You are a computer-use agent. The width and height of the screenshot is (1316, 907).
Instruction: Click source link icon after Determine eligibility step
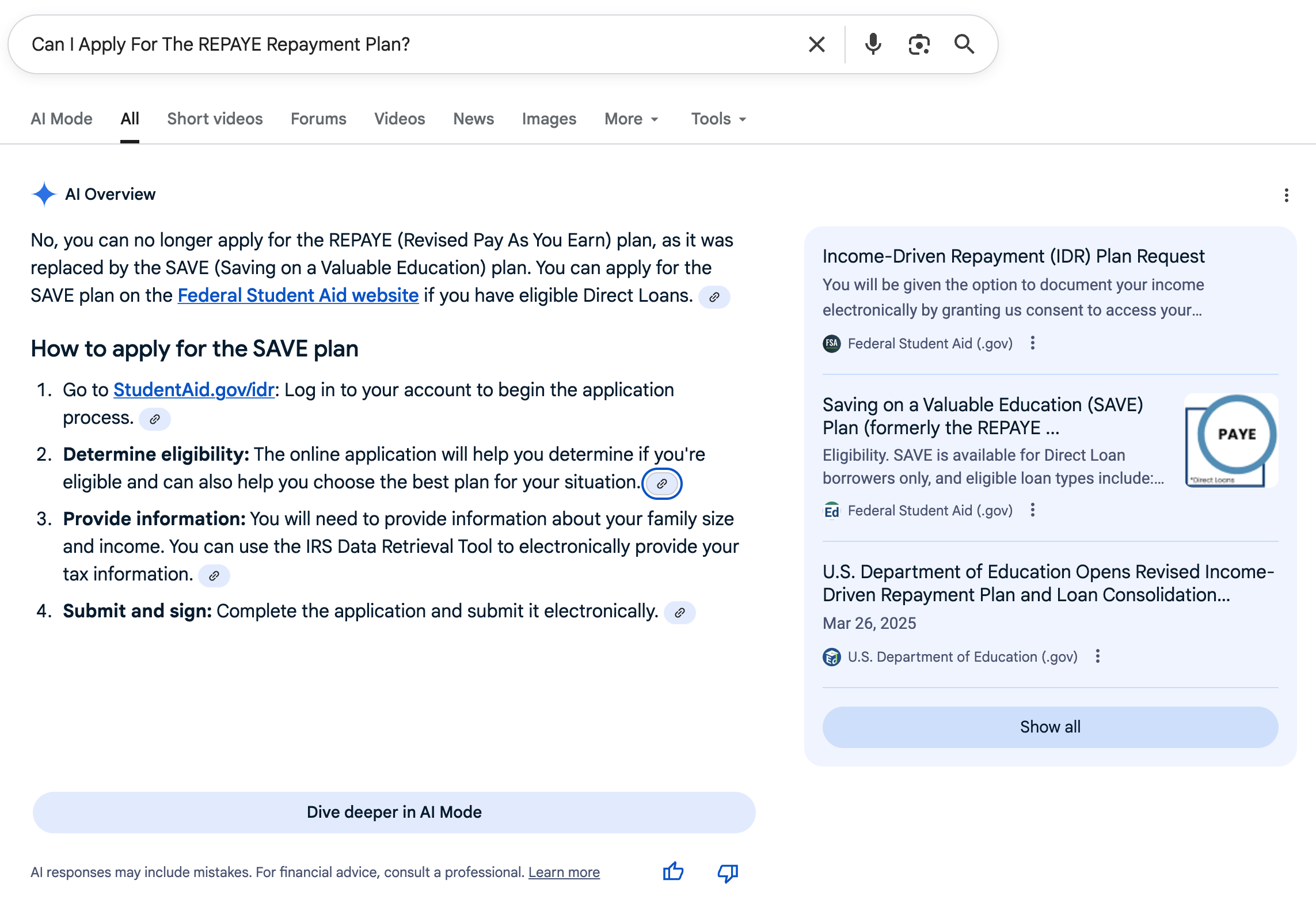tap(662, 483)
